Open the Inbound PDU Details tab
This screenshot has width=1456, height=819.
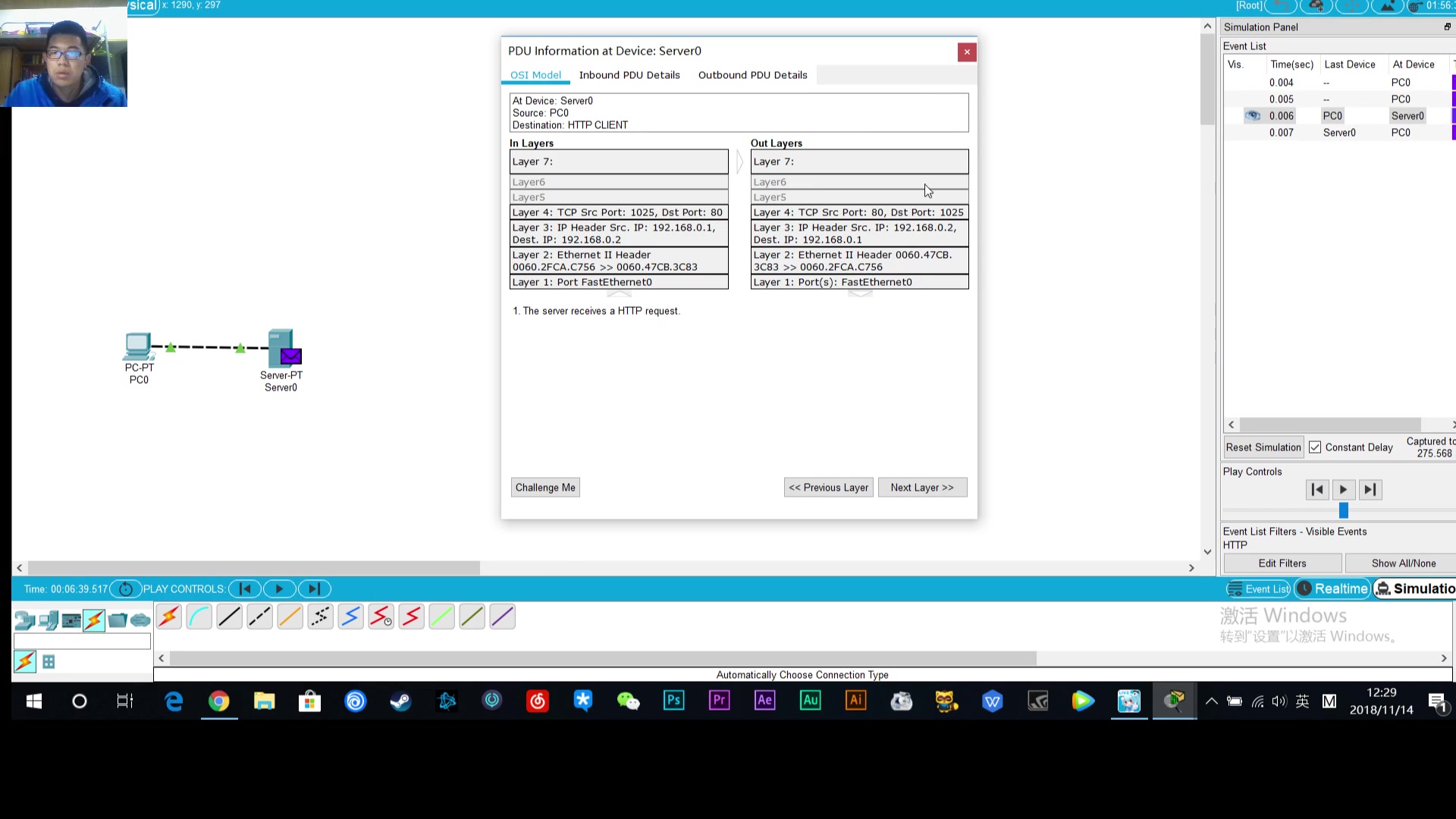(x=629, y=75)
